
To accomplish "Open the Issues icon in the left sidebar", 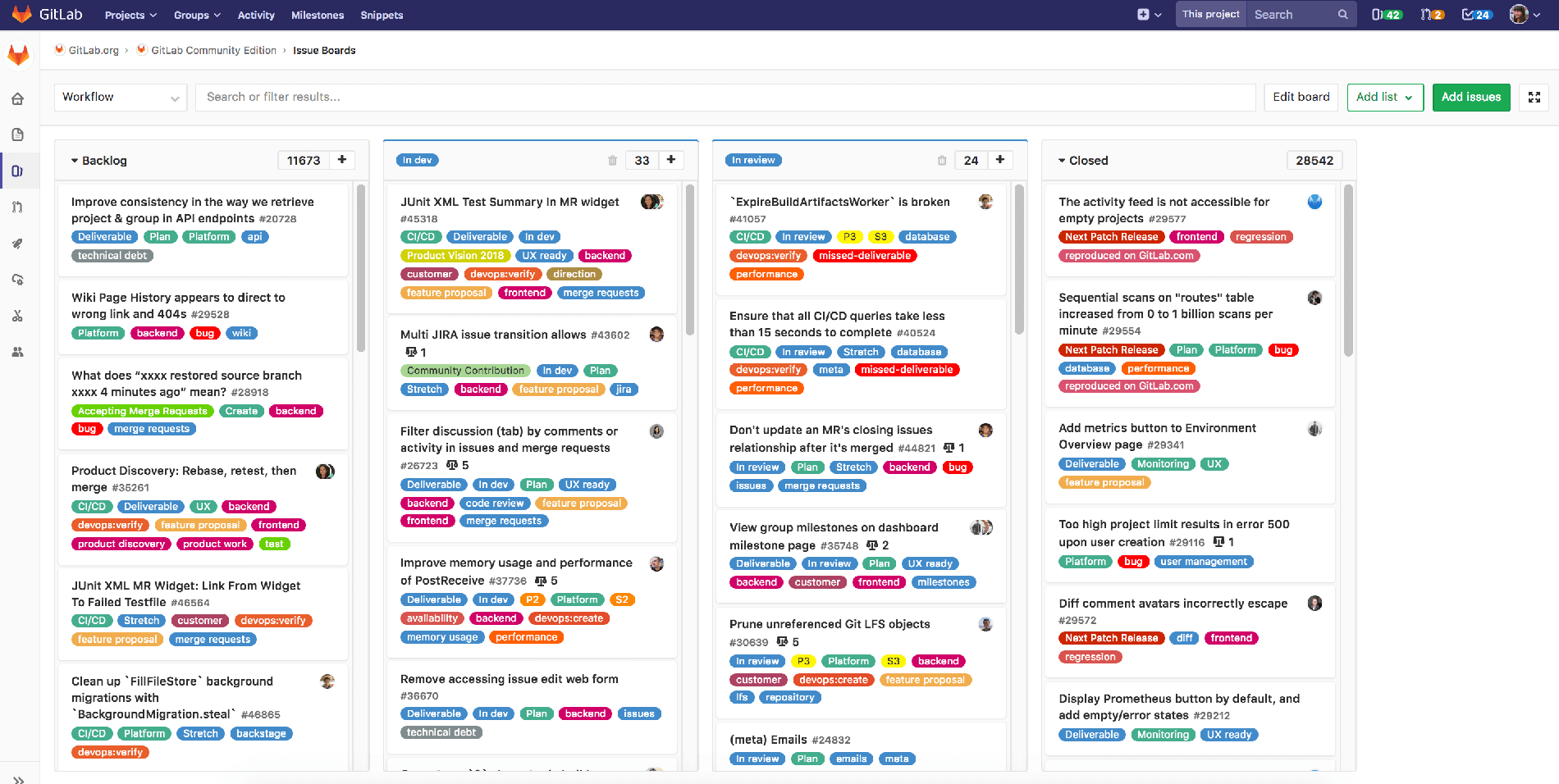I will (18, 171).
